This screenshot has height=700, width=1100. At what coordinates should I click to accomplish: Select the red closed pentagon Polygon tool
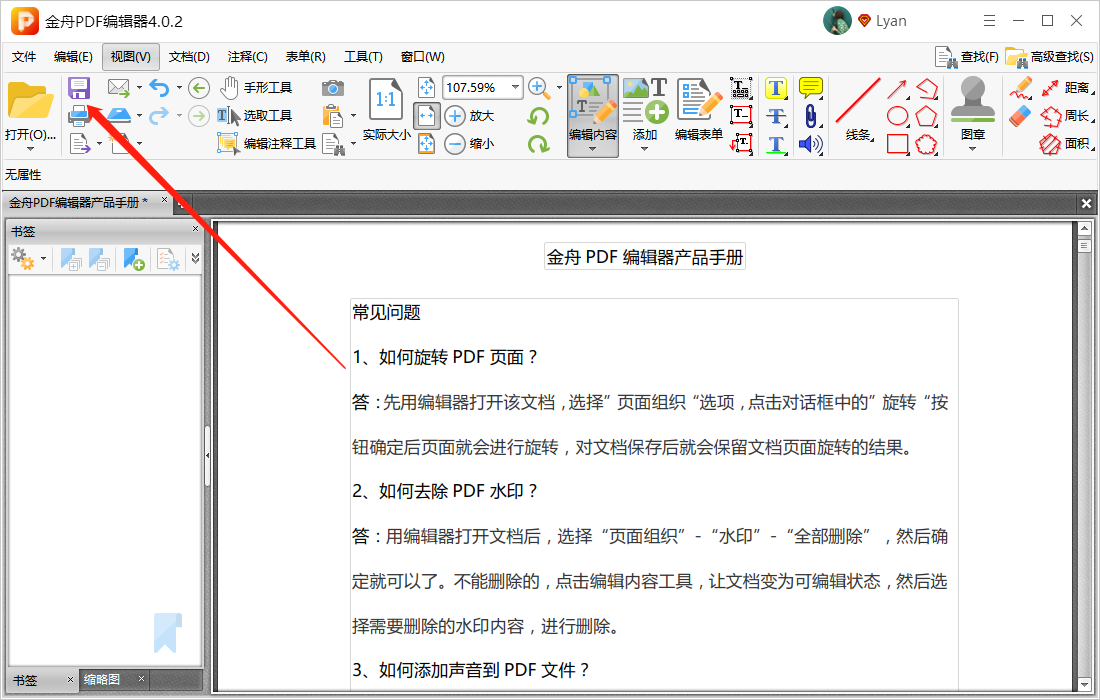926,116
